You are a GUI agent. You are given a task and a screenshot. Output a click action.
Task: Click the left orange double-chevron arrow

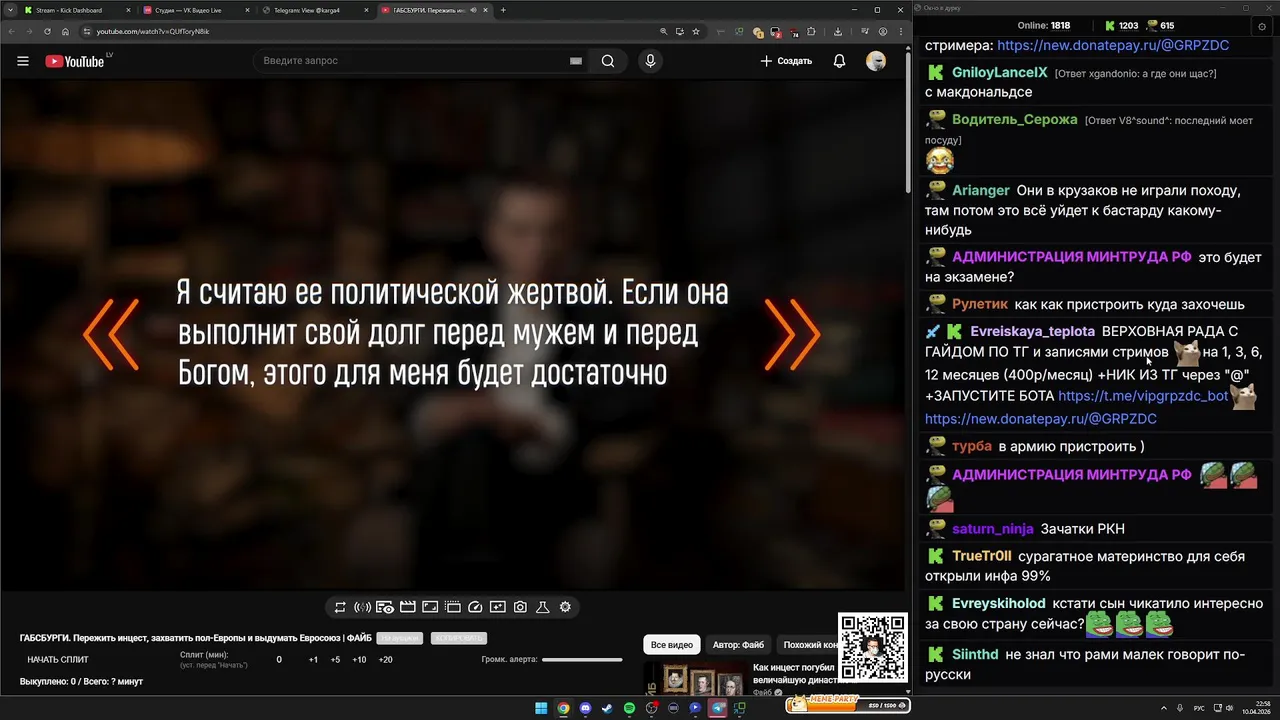pyautogui.click(x=111, y=334)
